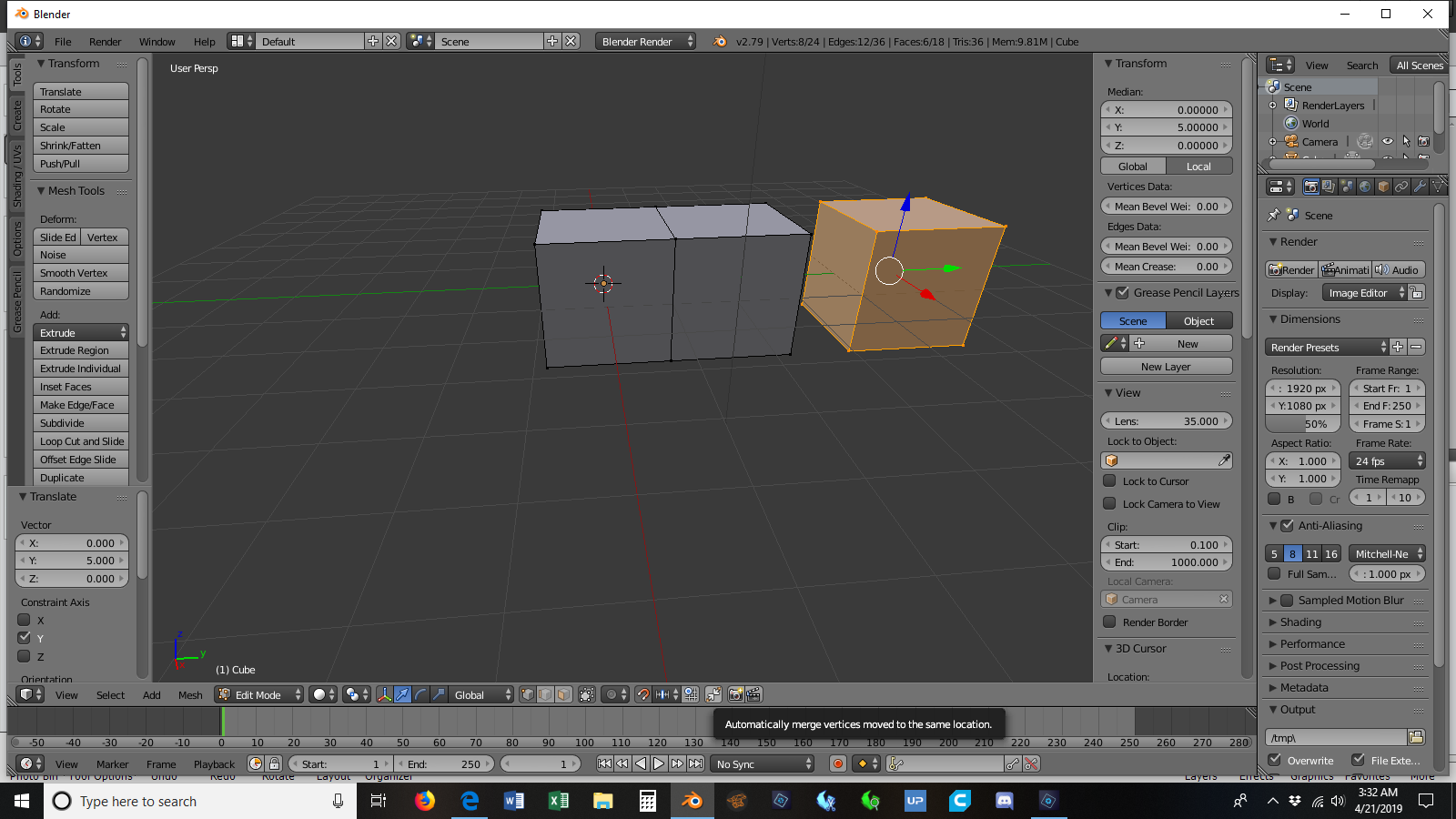Screen dimensions: 1456x819
Task: Open the Constraints chain-link tab icon
Action: [x=1401, y=187]
